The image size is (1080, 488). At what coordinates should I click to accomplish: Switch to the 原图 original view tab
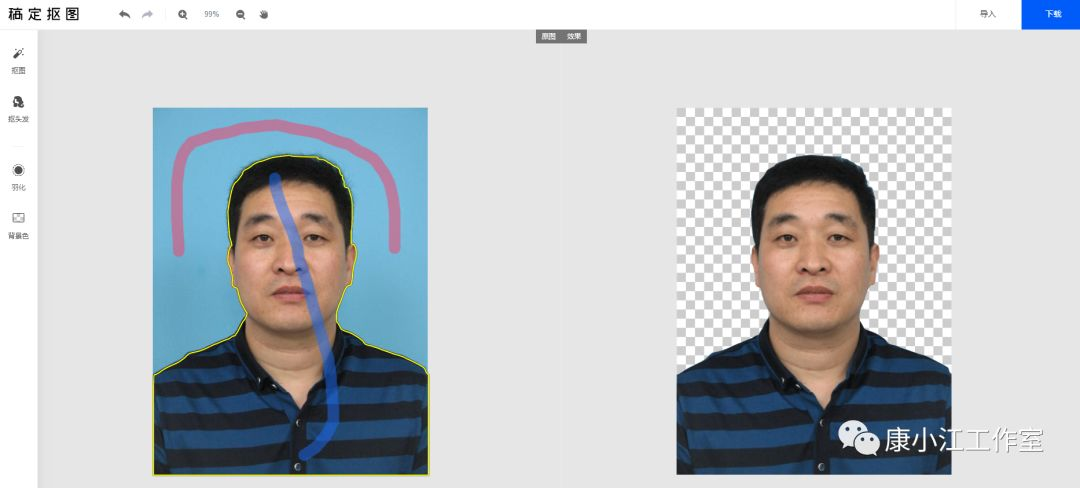(x=548, y=37)
